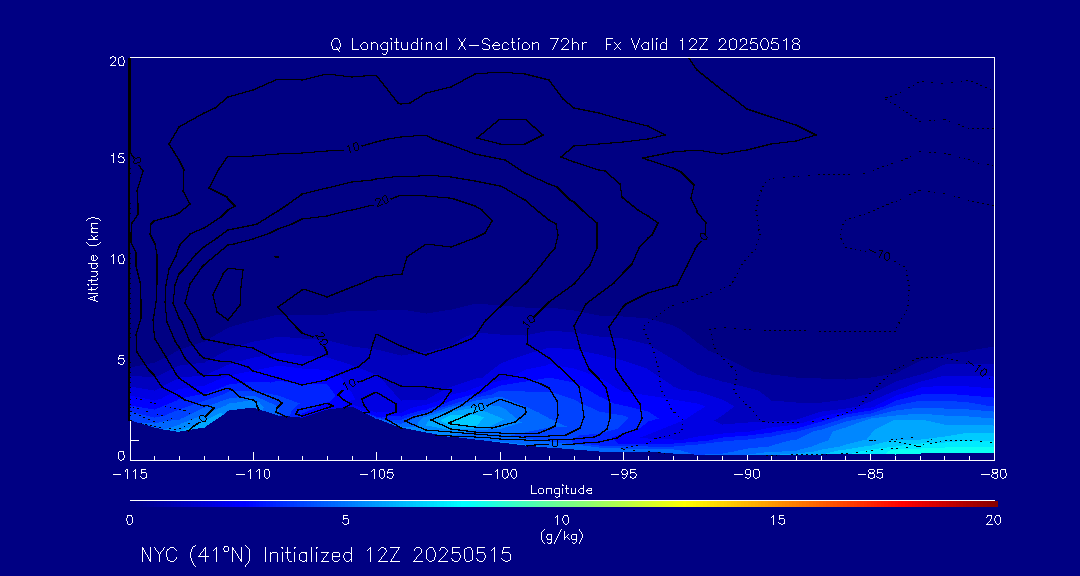Select the dotted contour label 10 near -85 longitude

884,257
